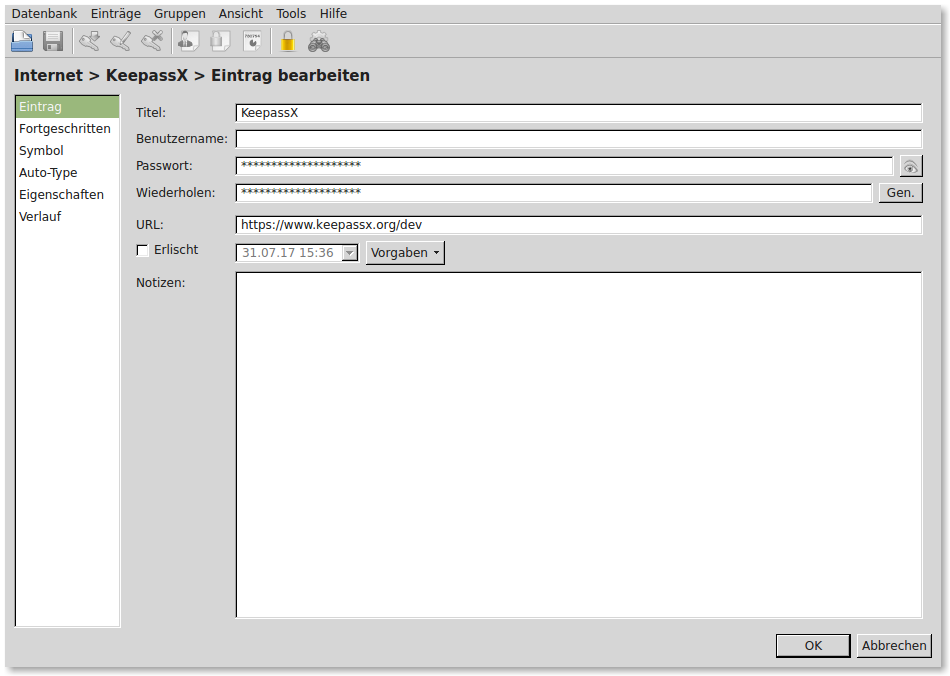This screenshot has width=950, height=676.
Task: Click the copy password toolbar icon
Action: coord(220,42)
